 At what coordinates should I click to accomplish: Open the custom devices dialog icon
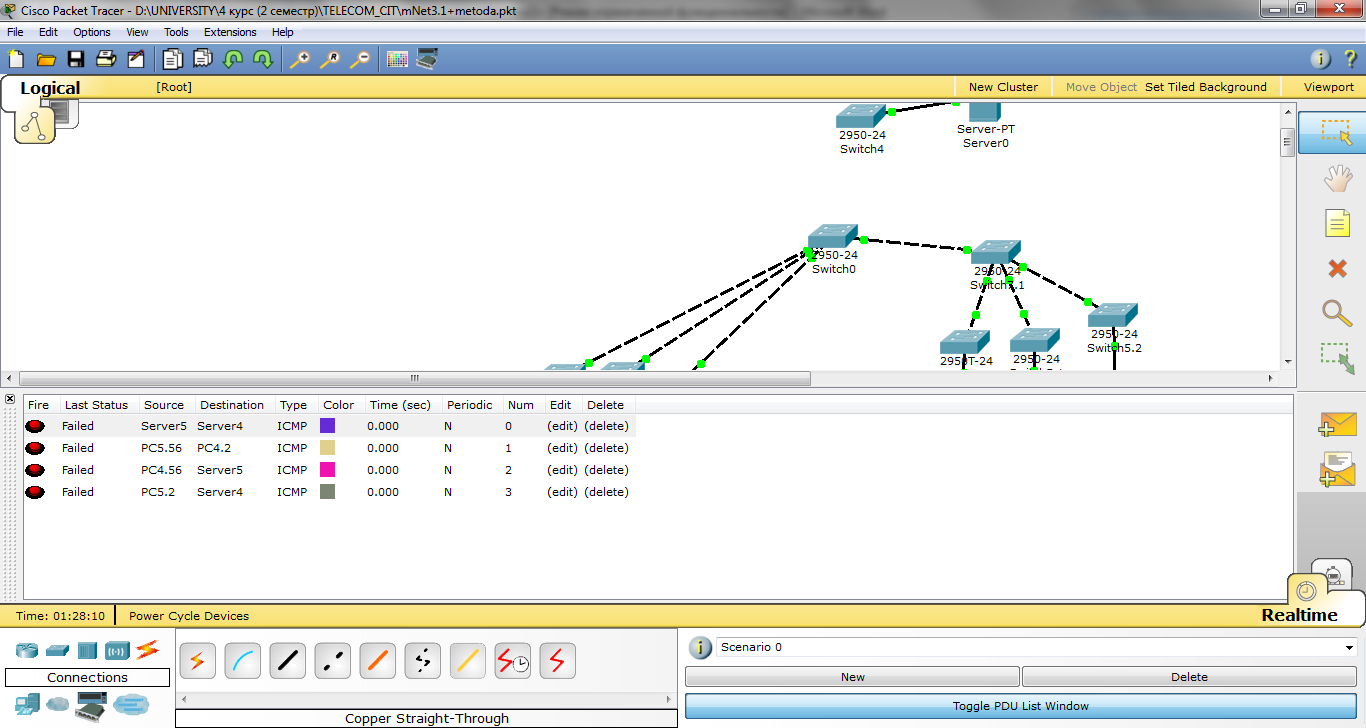[427, 59]
